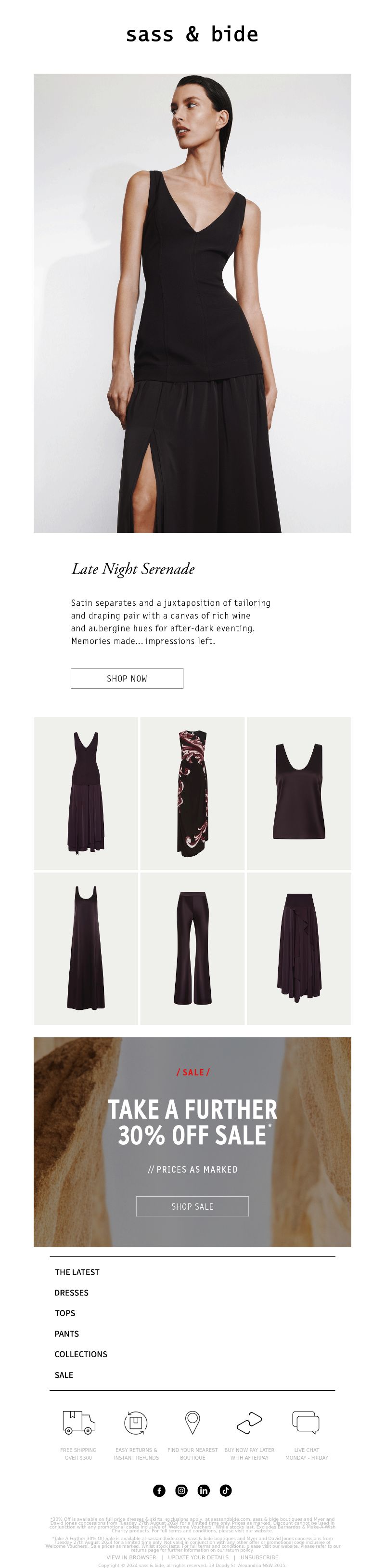Click the Afterpay arrows icon
The width and height of the screenshot is (385, 1568).
[249, 1423]
